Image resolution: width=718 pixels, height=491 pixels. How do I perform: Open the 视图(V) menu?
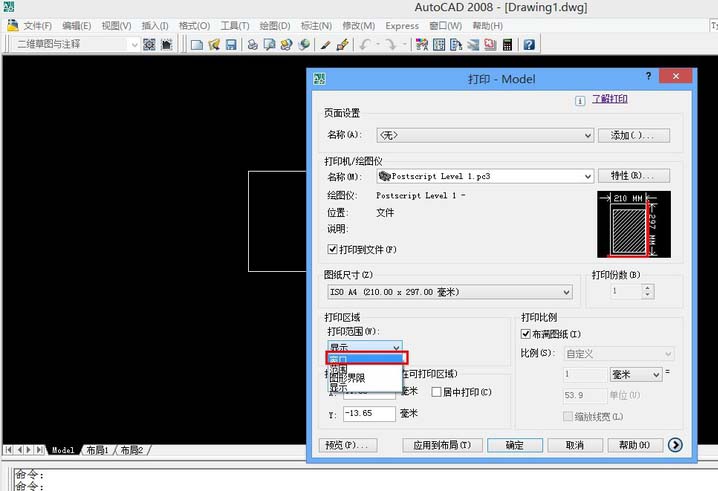(116, 26)
